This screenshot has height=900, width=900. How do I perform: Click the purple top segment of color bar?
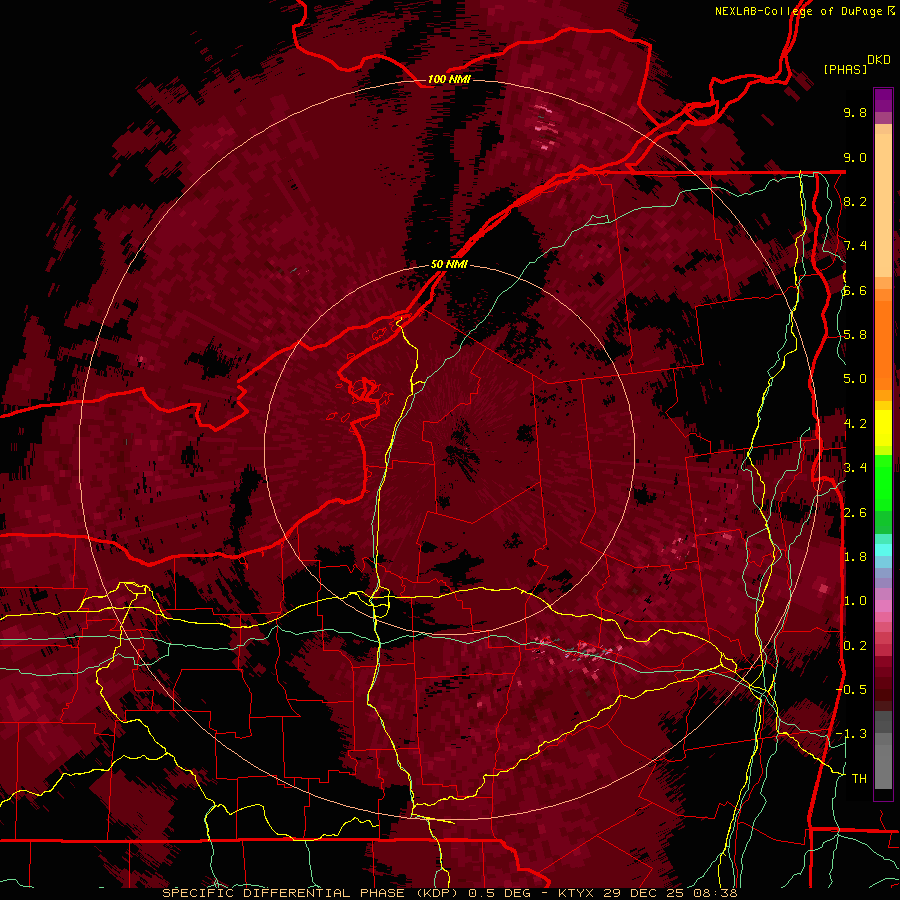pos(883,100)
